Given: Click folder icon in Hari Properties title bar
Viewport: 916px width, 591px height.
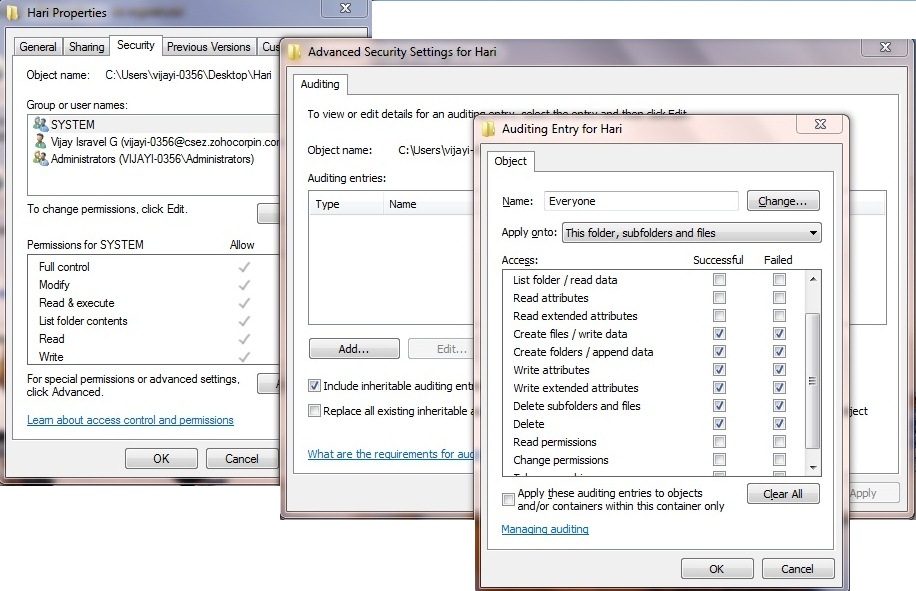Looking at the screenshot, I should 12,12.
